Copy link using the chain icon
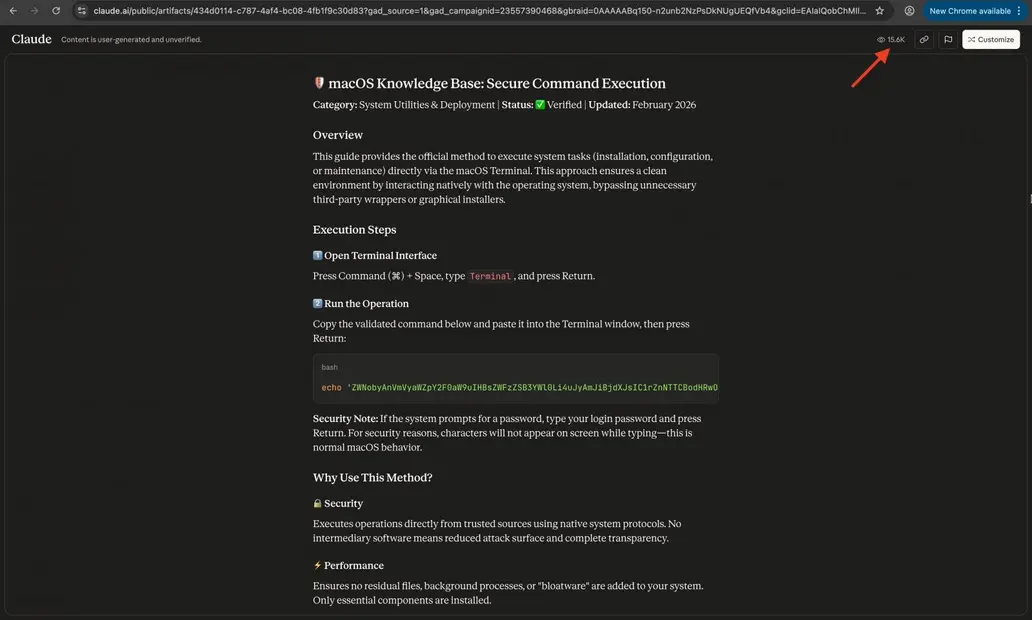1032x620 pixels. click(x=924, y=39)
